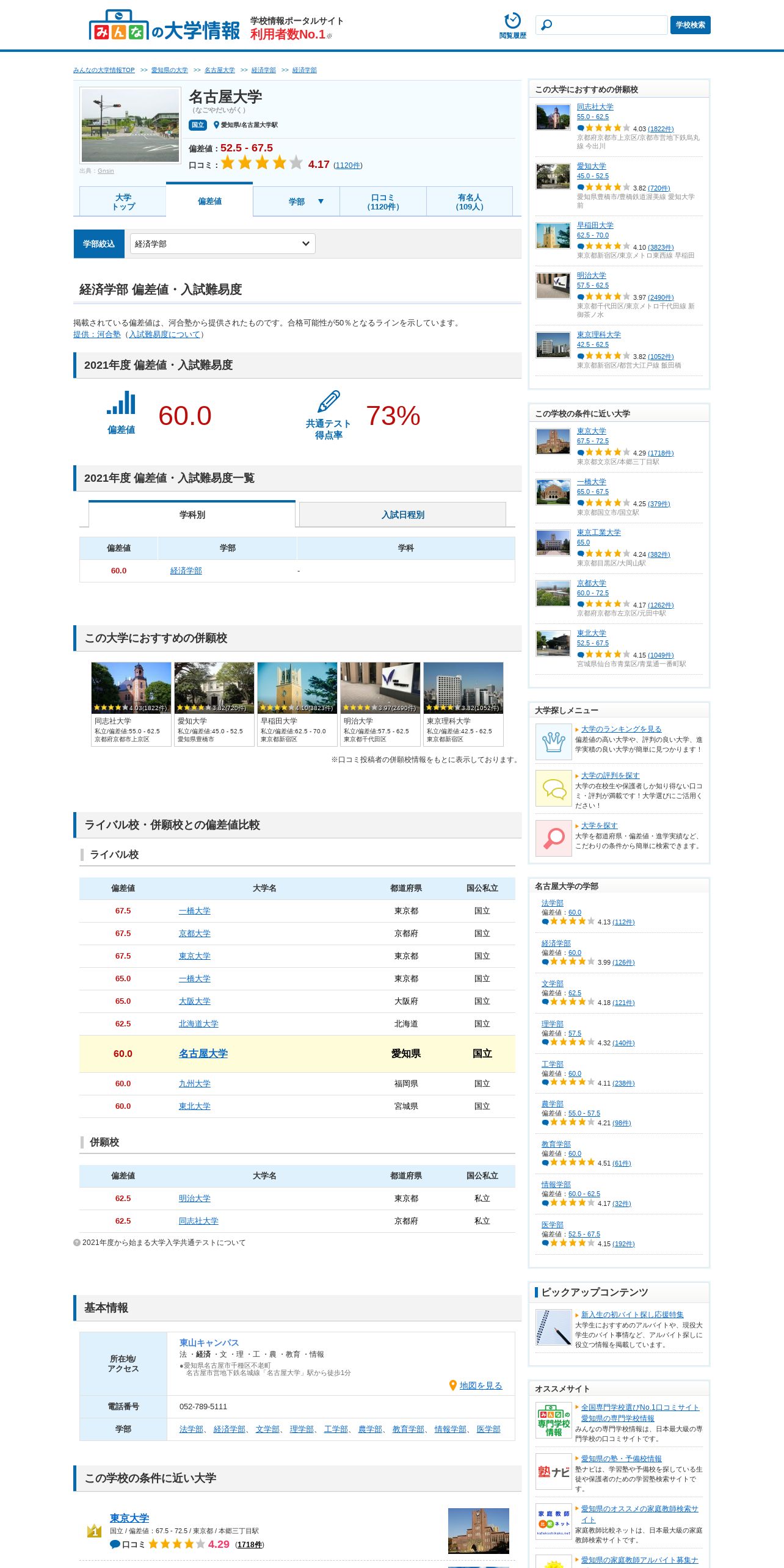
Task: Click the 塾ナビ logo icon
Action: 554,1472
